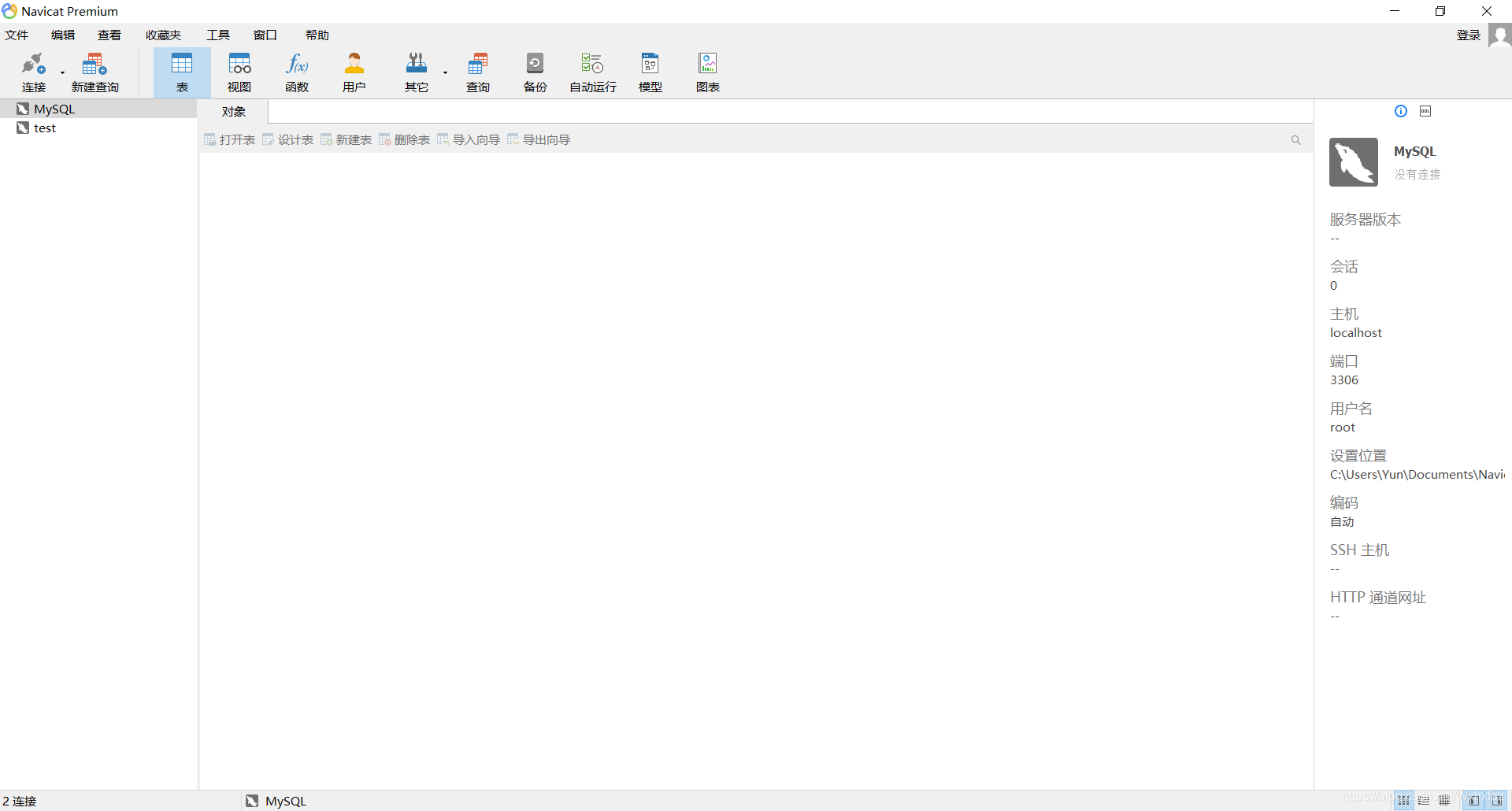Screen dimensions: 1512x811
Task: Click the 没有连接 status text
Action: click(1417, 174)
